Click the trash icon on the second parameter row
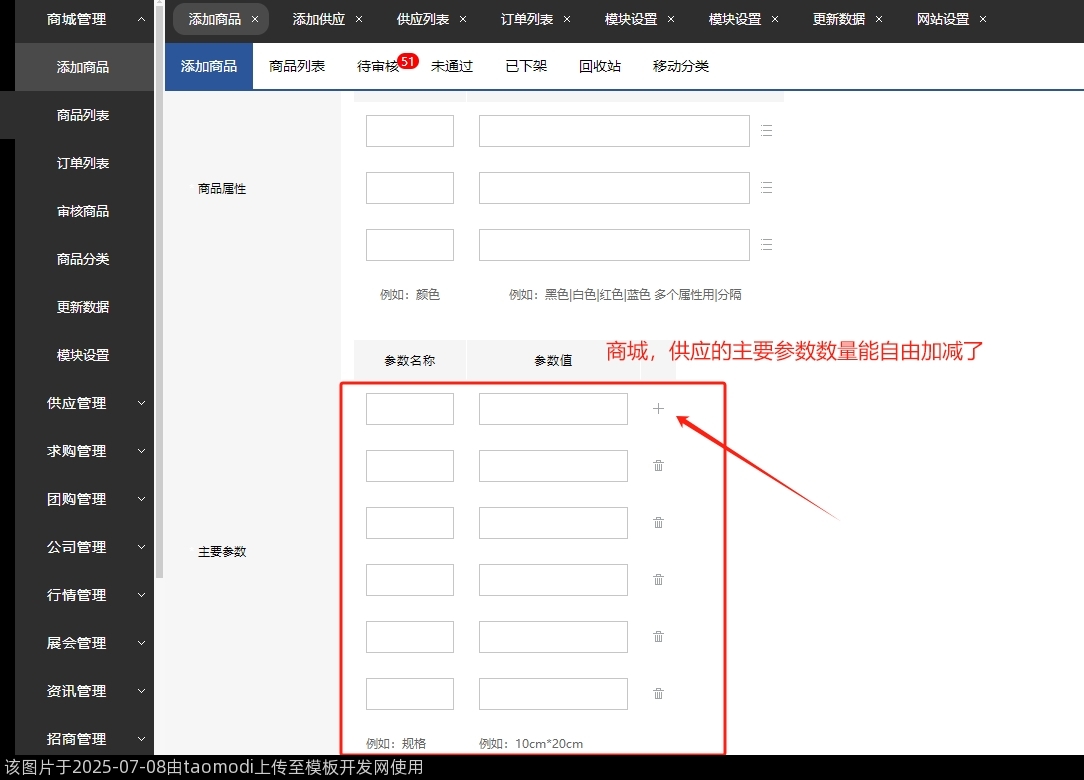The height and width of the screenshot is (780, 1084). 658,465
